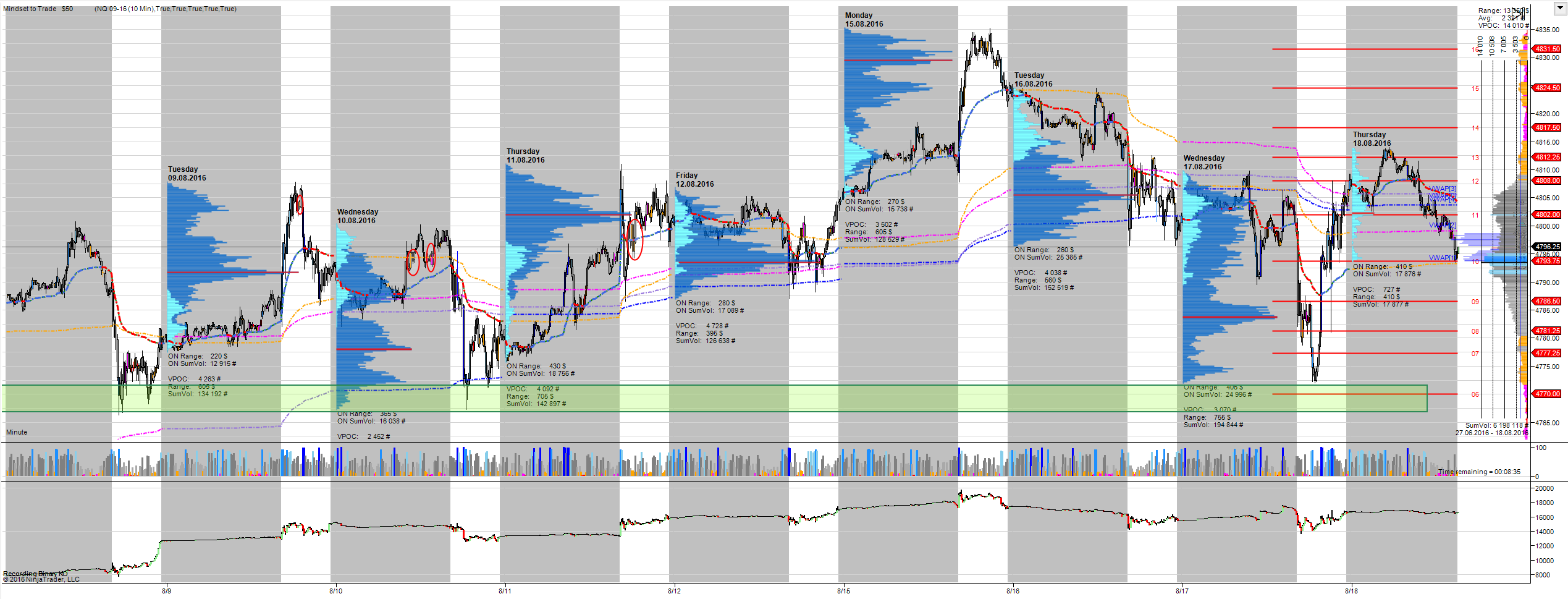
Task: Click the 8/16 date label on time axis
Action: coord(1013,591)
